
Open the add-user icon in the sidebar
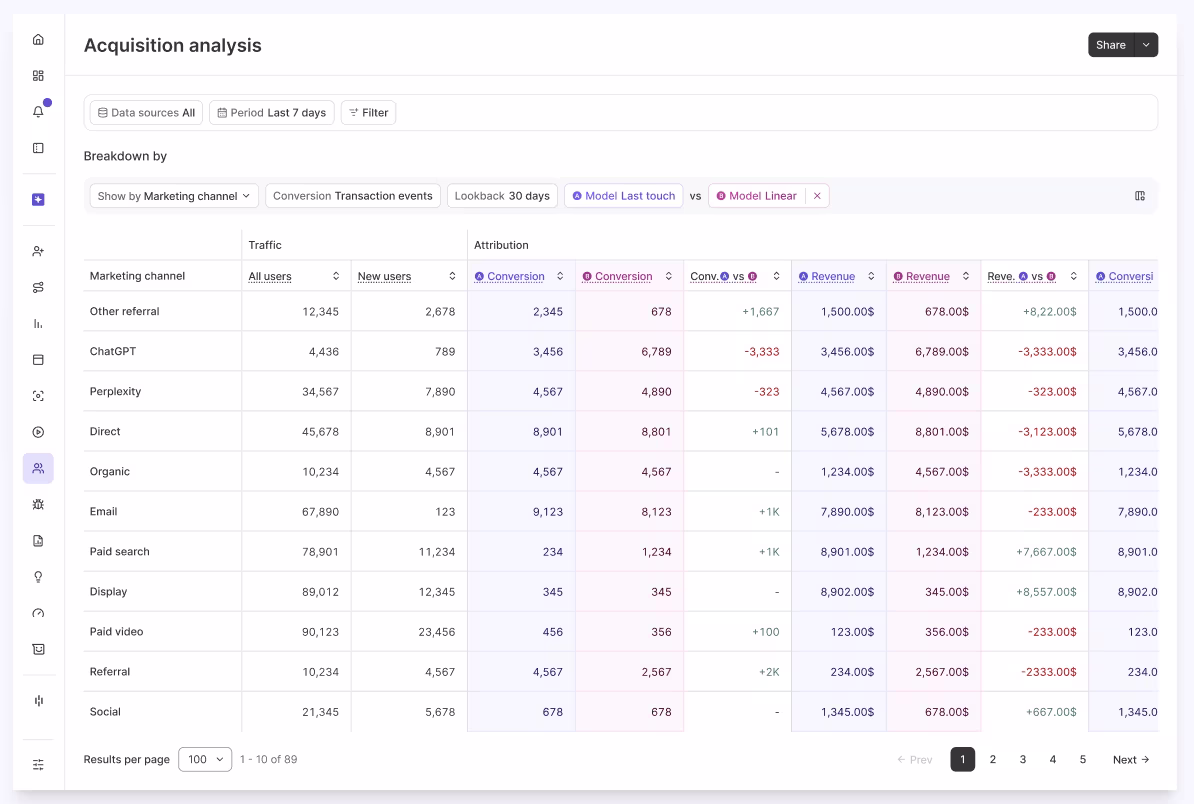coord(38,251)
